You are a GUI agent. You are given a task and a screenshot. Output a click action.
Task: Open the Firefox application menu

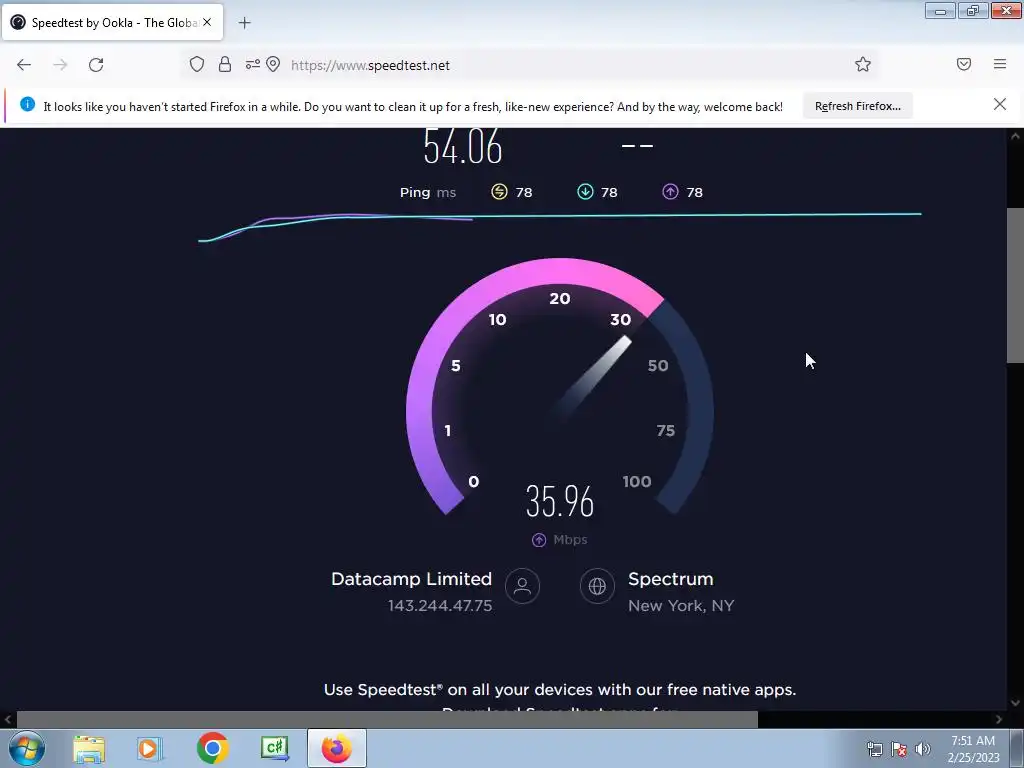(1000, 64)
